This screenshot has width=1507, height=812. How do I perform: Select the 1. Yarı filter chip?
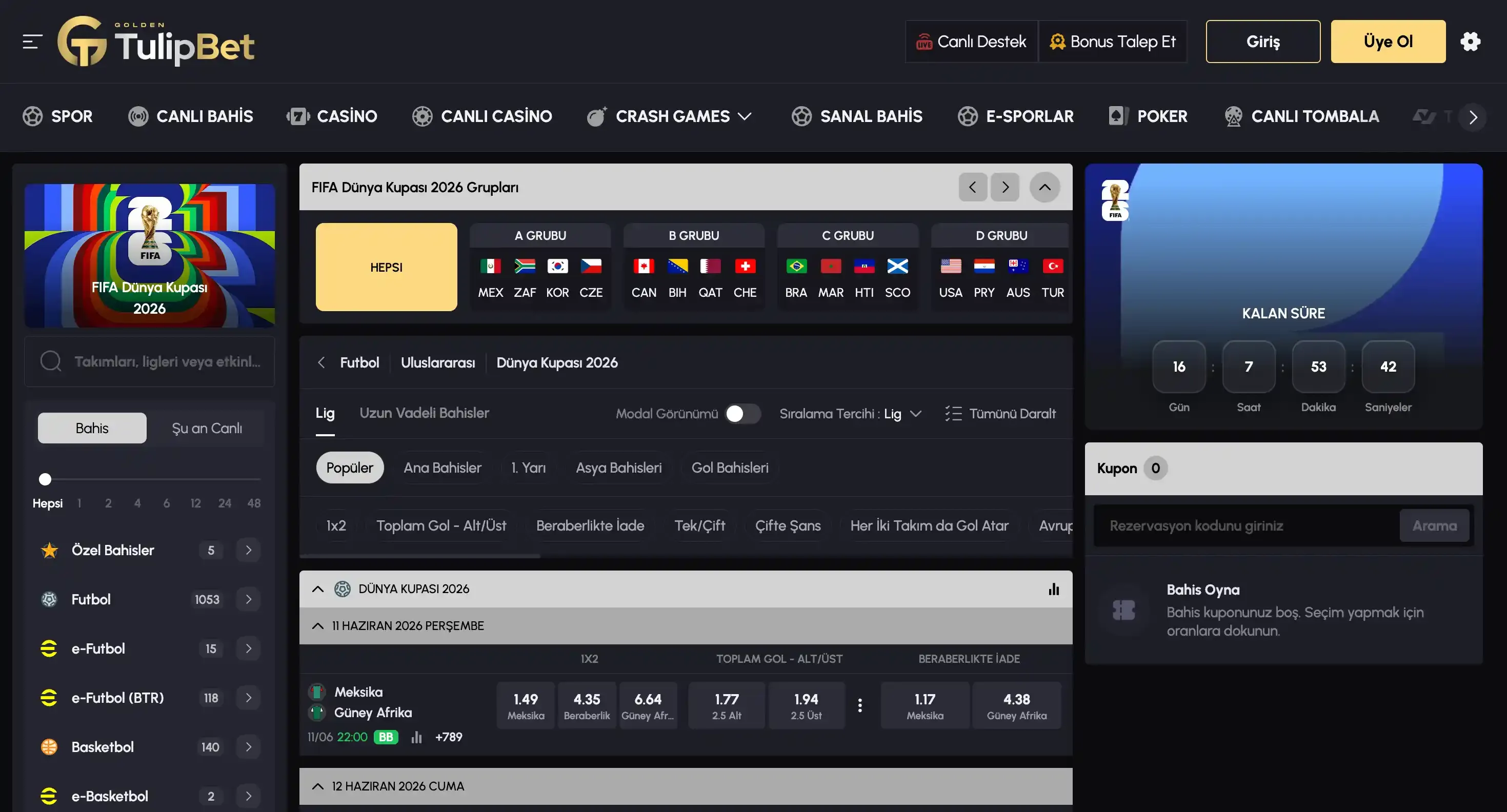pyautogui.click(x=528, y=468)
